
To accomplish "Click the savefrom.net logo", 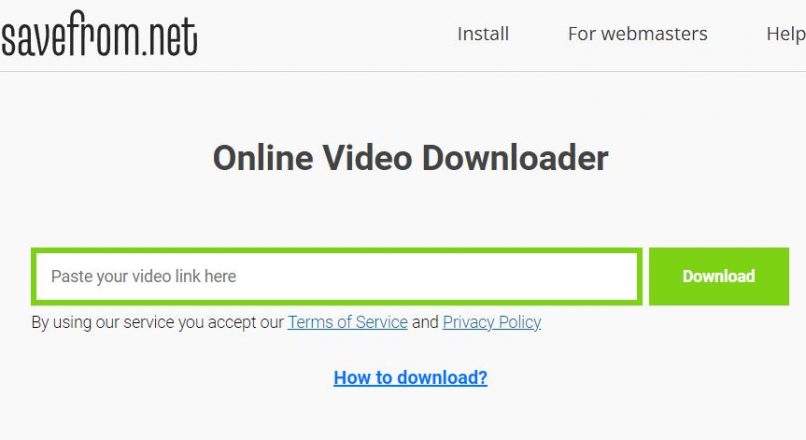I will point(99,35).
